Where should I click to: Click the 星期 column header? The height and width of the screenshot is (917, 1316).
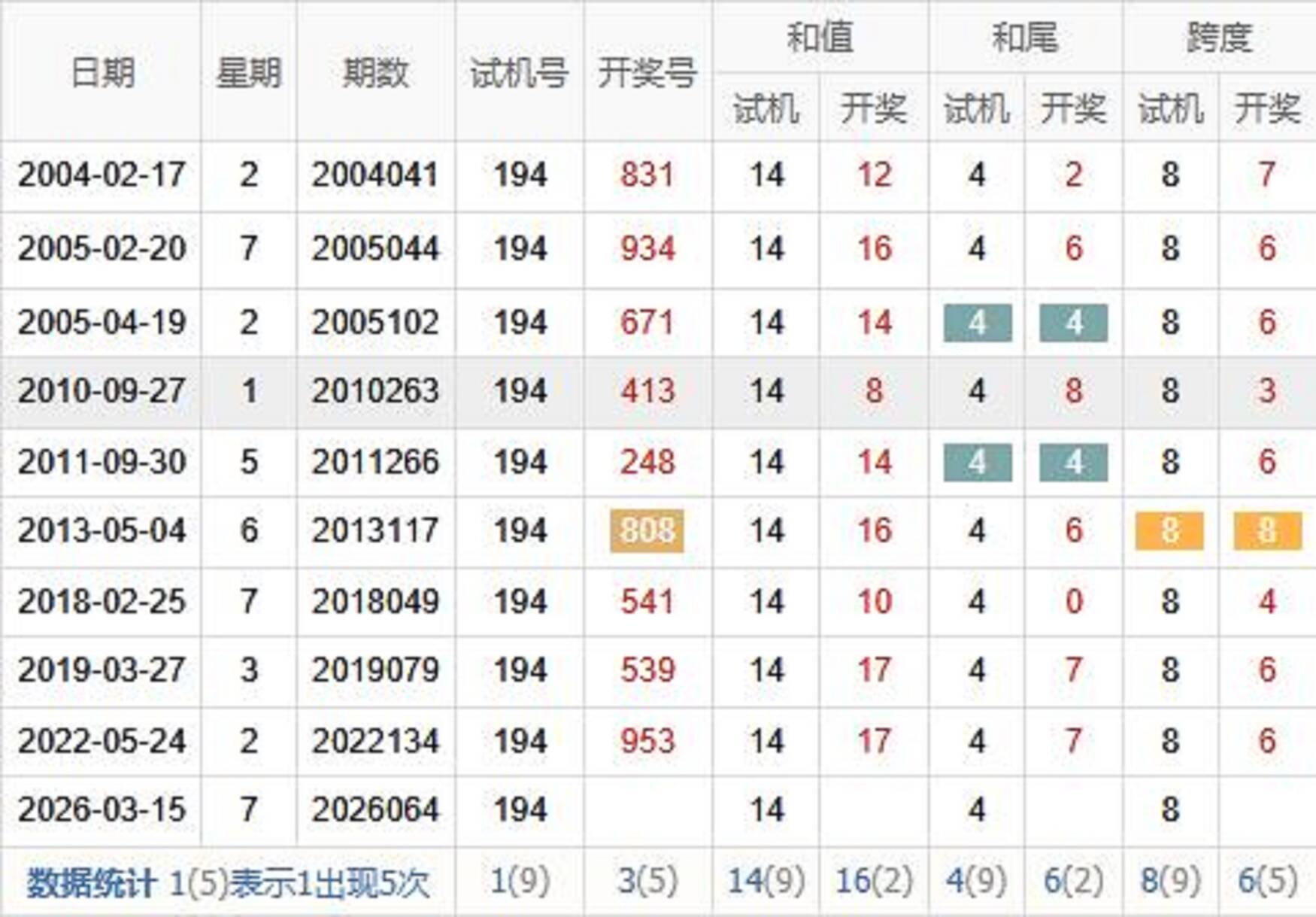tap(248, 73)
